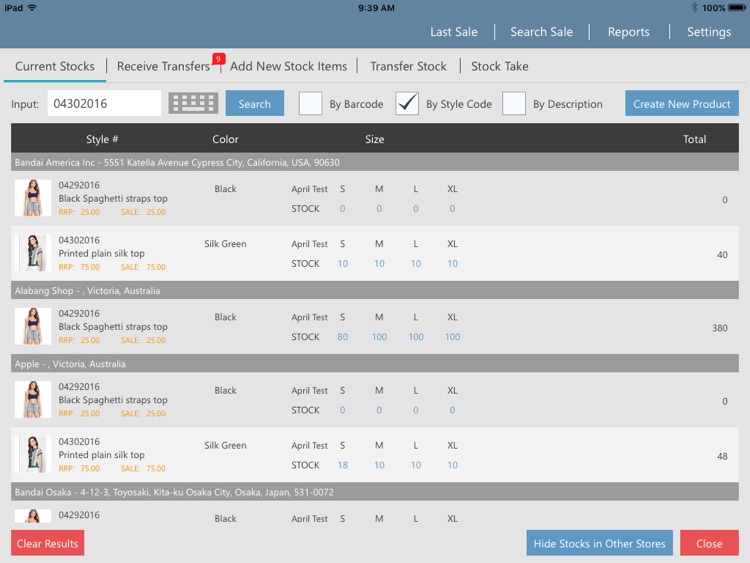The width and height of the screenshot is (750, 563).
Task: Select the Alabang Shop store header
Action: tap(375, 290)
